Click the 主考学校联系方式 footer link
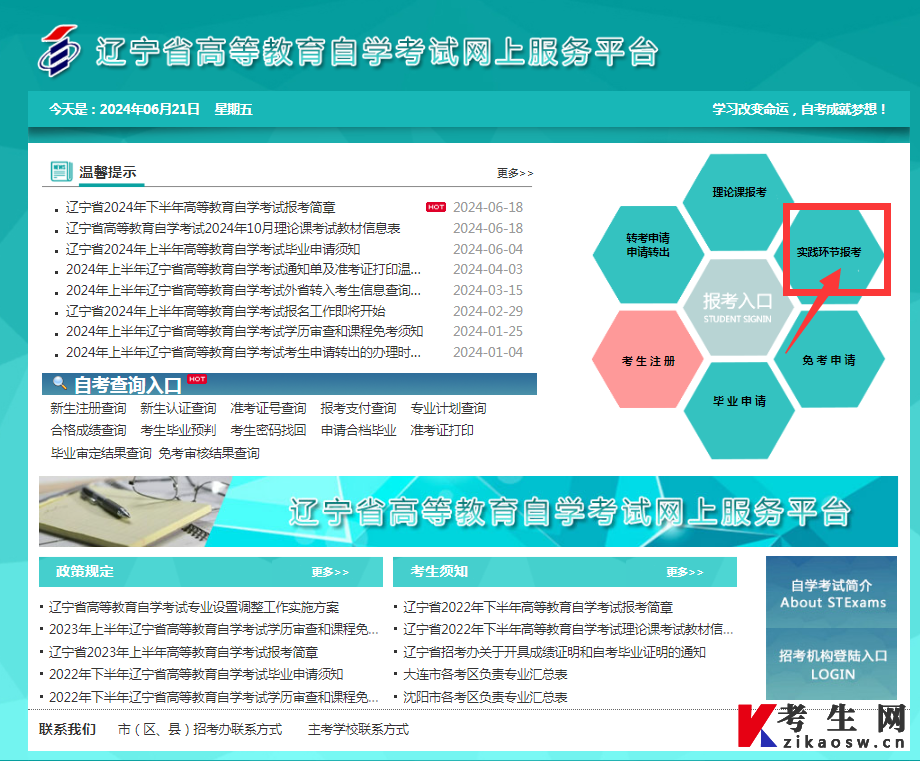 pyautogui.click(x=358, y=729)
